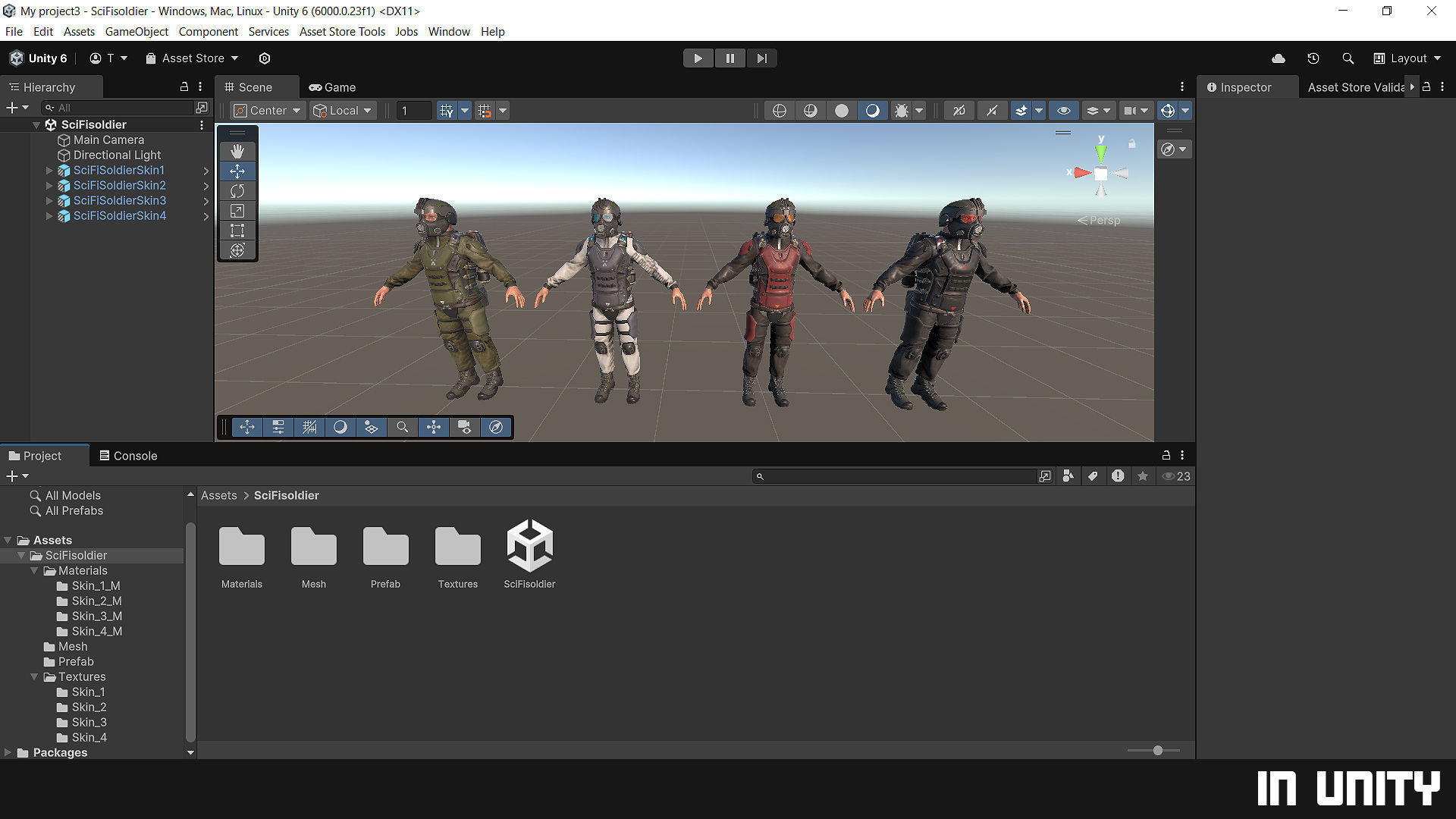Select the Move tool
The width and height of the screenshot is (1456, 819).
237,171
